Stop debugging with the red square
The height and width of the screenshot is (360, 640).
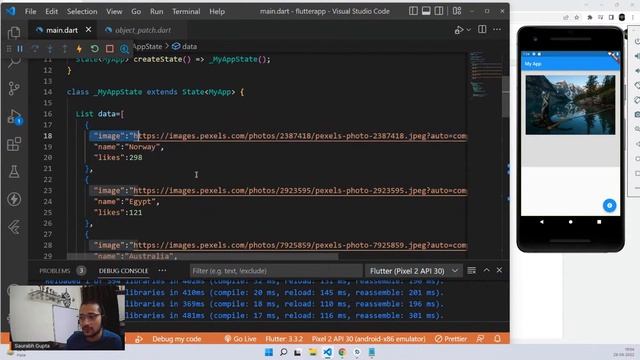click(109, 49)
